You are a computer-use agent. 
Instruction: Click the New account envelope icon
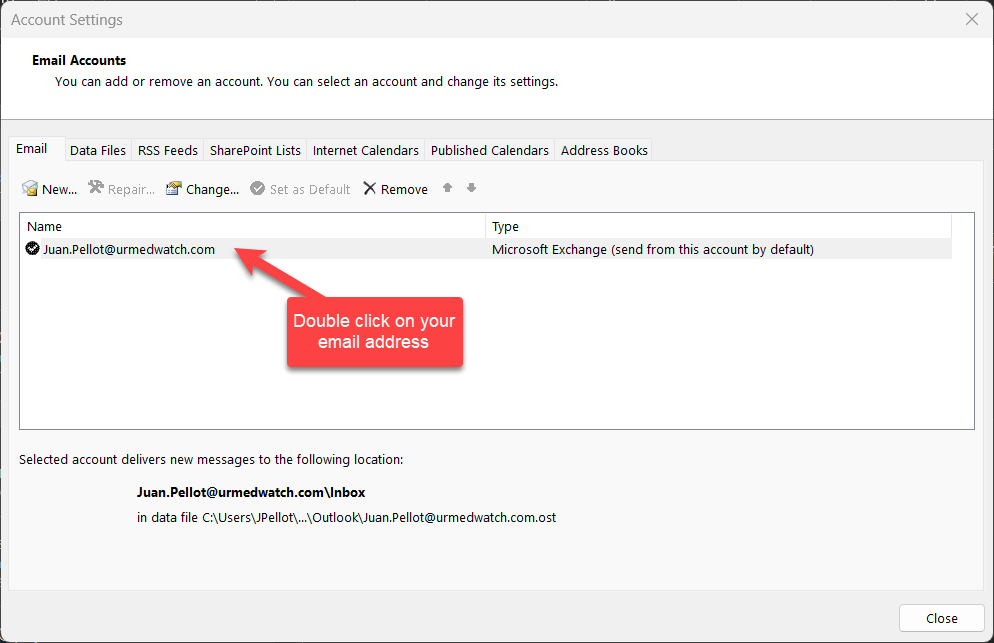coord(30,189)
